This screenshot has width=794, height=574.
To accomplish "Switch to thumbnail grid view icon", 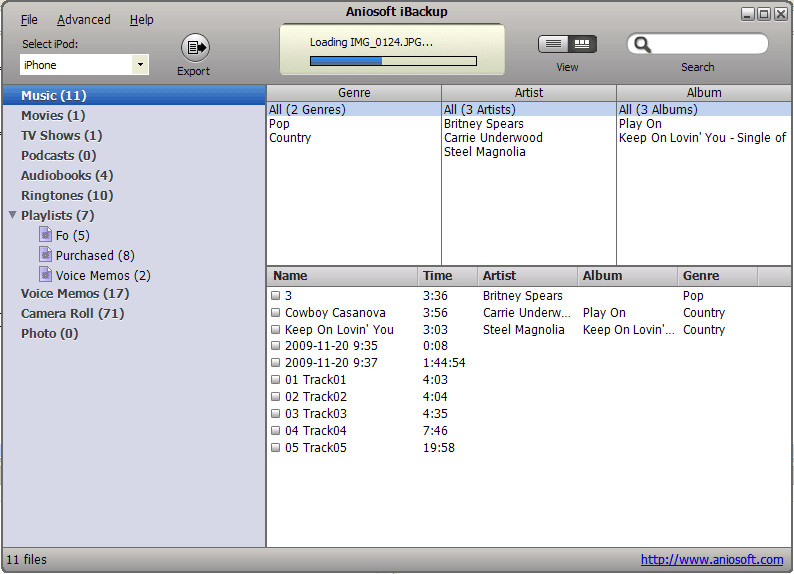I will [x=582, y=44].
